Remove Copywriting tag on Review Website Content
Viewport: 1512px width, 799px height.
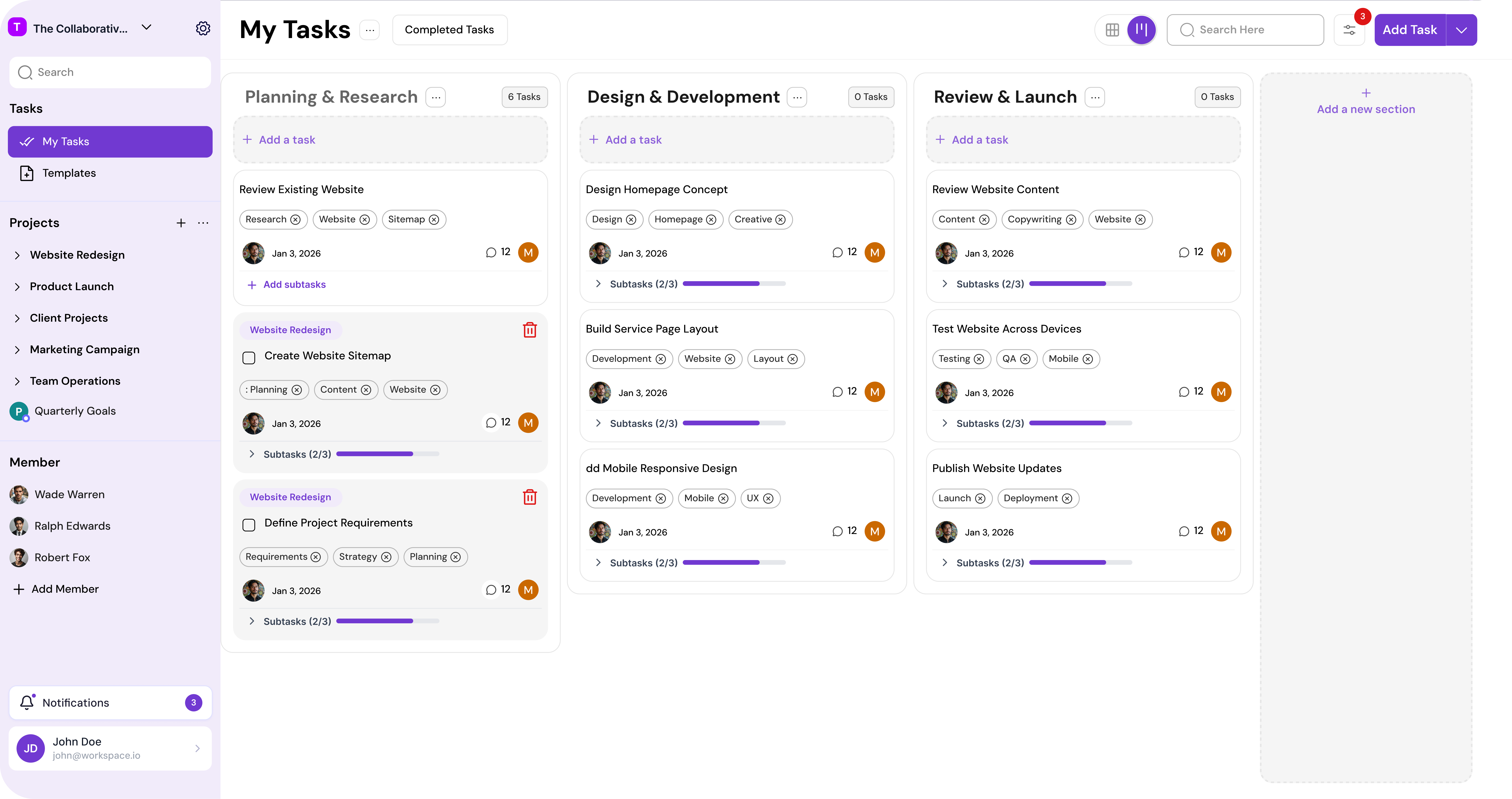pos(1071,219)
